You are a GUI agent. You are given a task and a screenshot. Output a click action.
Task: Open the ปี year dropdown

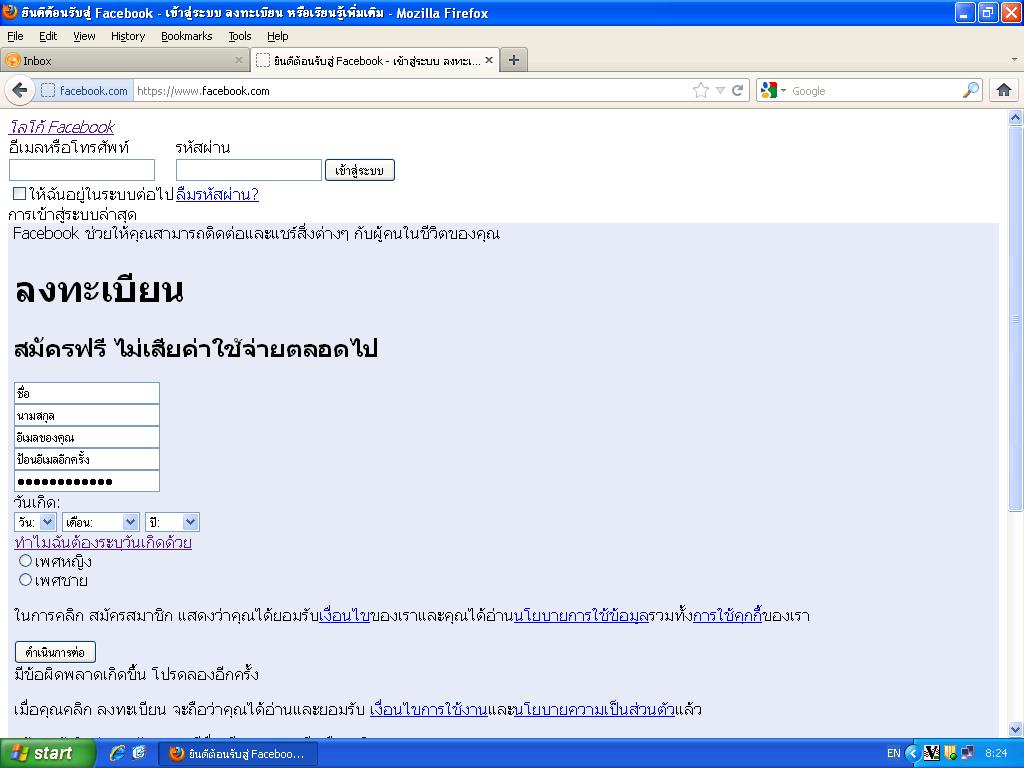coord(172,522)
